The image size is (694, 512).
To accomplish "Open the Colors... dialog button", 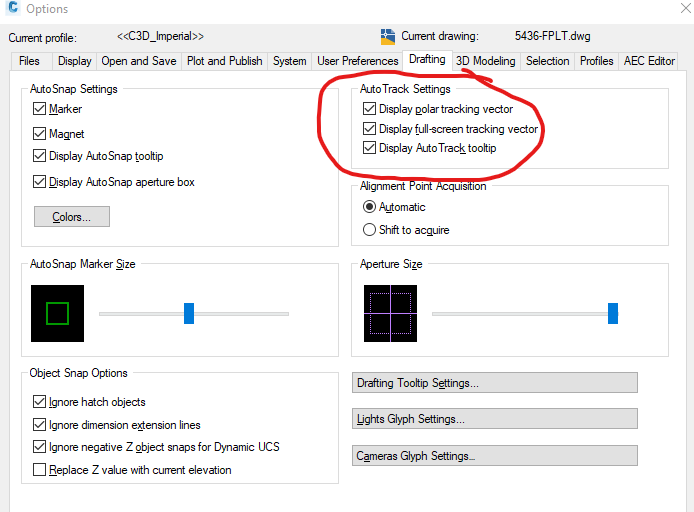I will coord(72,216).
